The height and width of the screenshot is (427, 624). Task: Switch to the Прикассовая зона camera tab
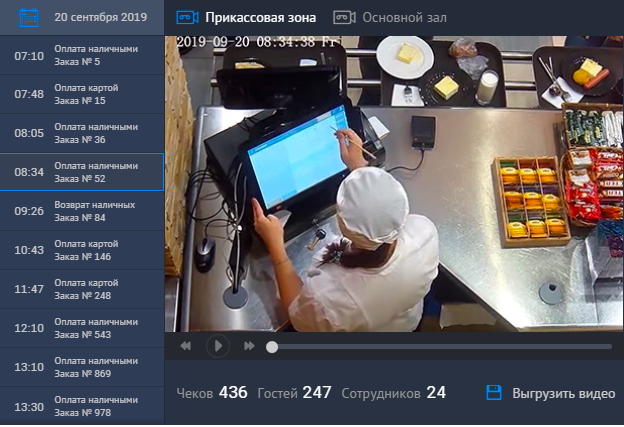point(260,17)
